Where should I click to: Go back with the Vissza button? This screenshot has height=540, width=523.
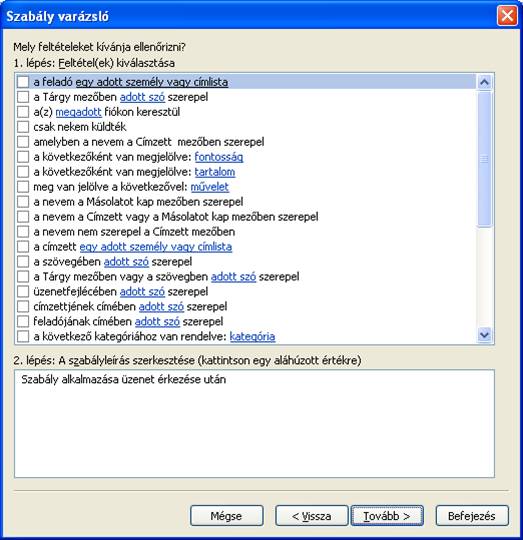pyautogui.click(x=312, y=516)
